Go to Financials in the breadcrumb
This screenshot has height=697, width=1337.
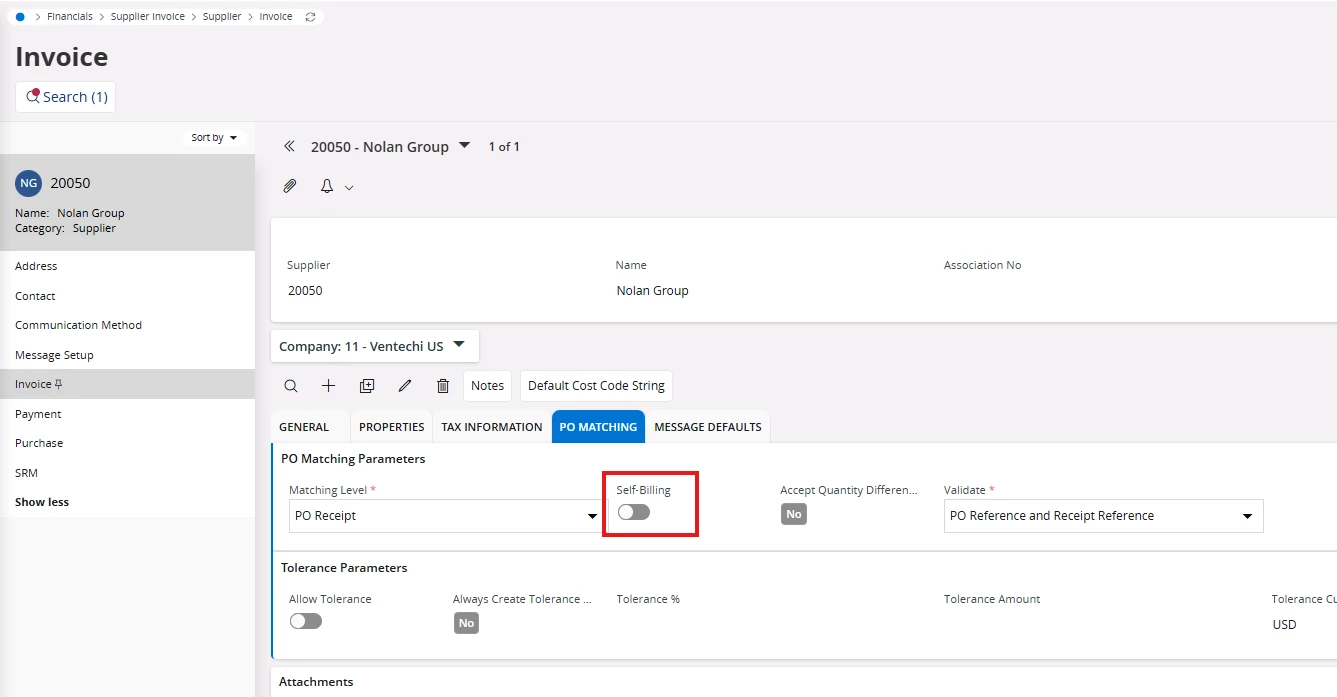pyautogui.click(x=70, y=17)
